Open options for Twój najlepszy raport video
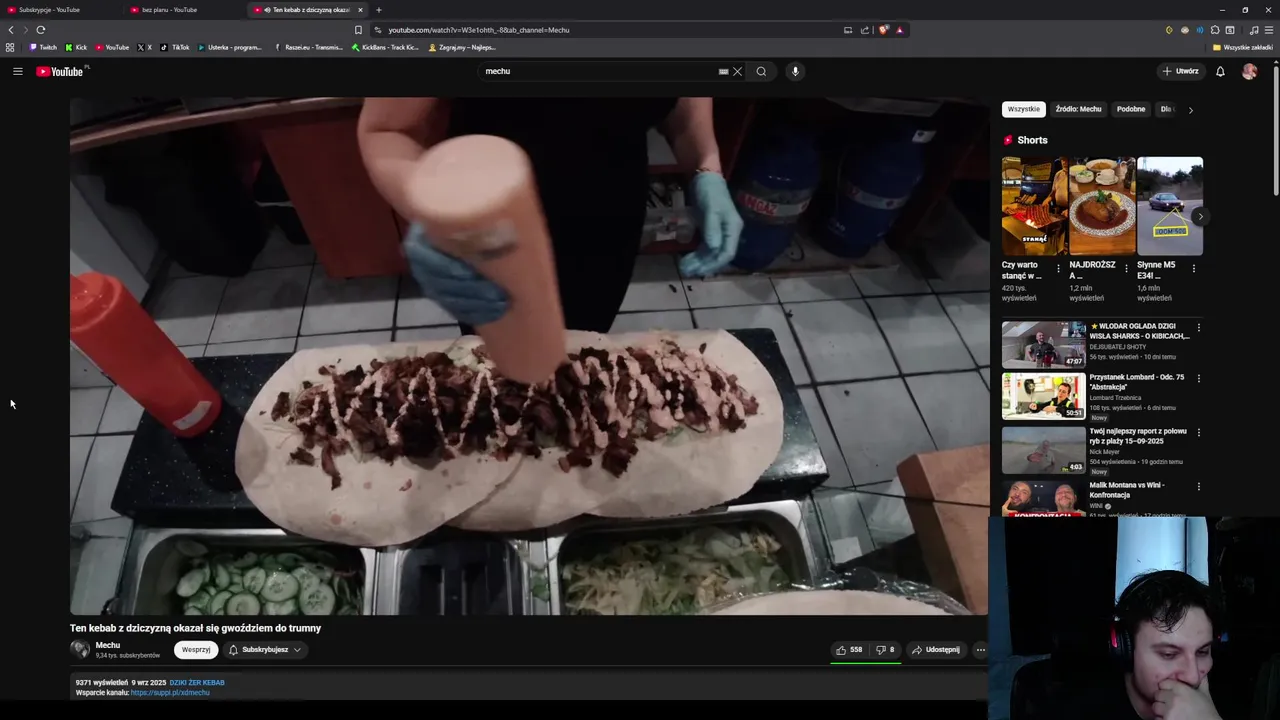This screenshot has height=720, width=1280. [x=1199, y=432]
